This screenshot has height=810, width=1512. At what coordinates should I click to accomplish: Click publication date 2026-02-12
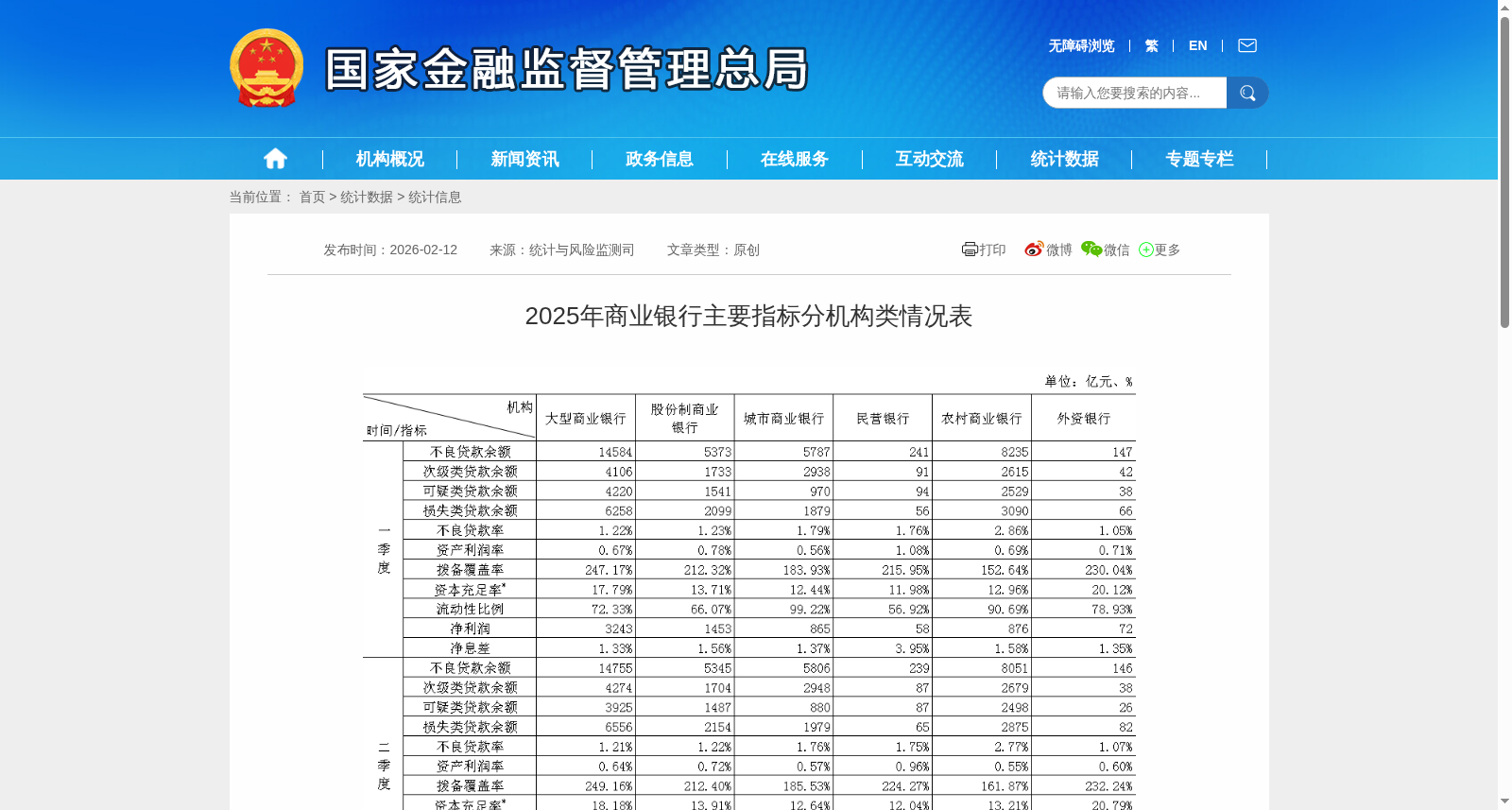click(x=423, y=250)
